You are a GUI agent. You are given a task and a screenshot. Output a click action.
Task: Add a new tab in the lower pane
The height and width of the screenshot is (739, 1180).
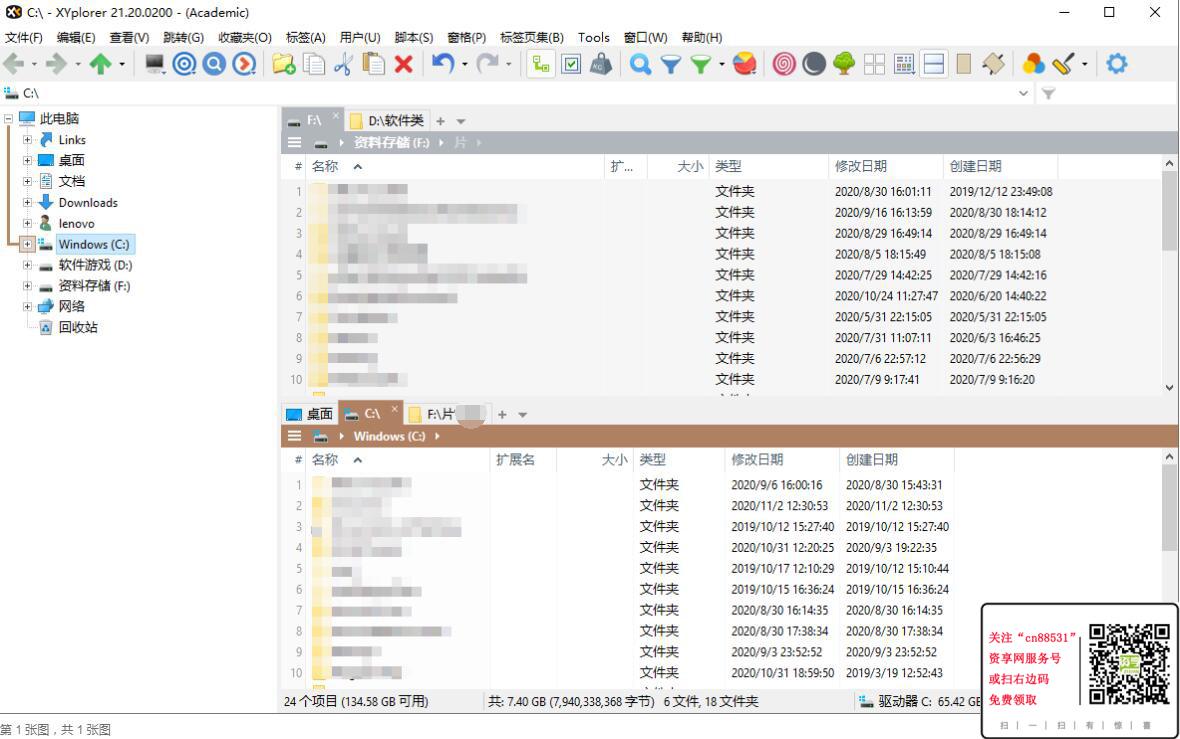[502, 415]
